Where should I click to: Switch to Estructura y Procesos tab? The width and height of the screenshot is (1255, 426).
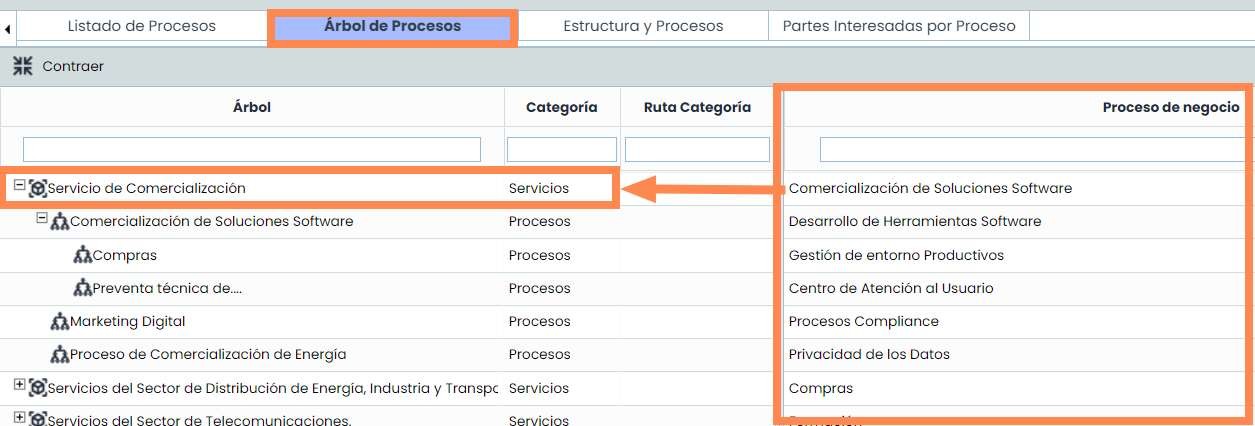643,26
